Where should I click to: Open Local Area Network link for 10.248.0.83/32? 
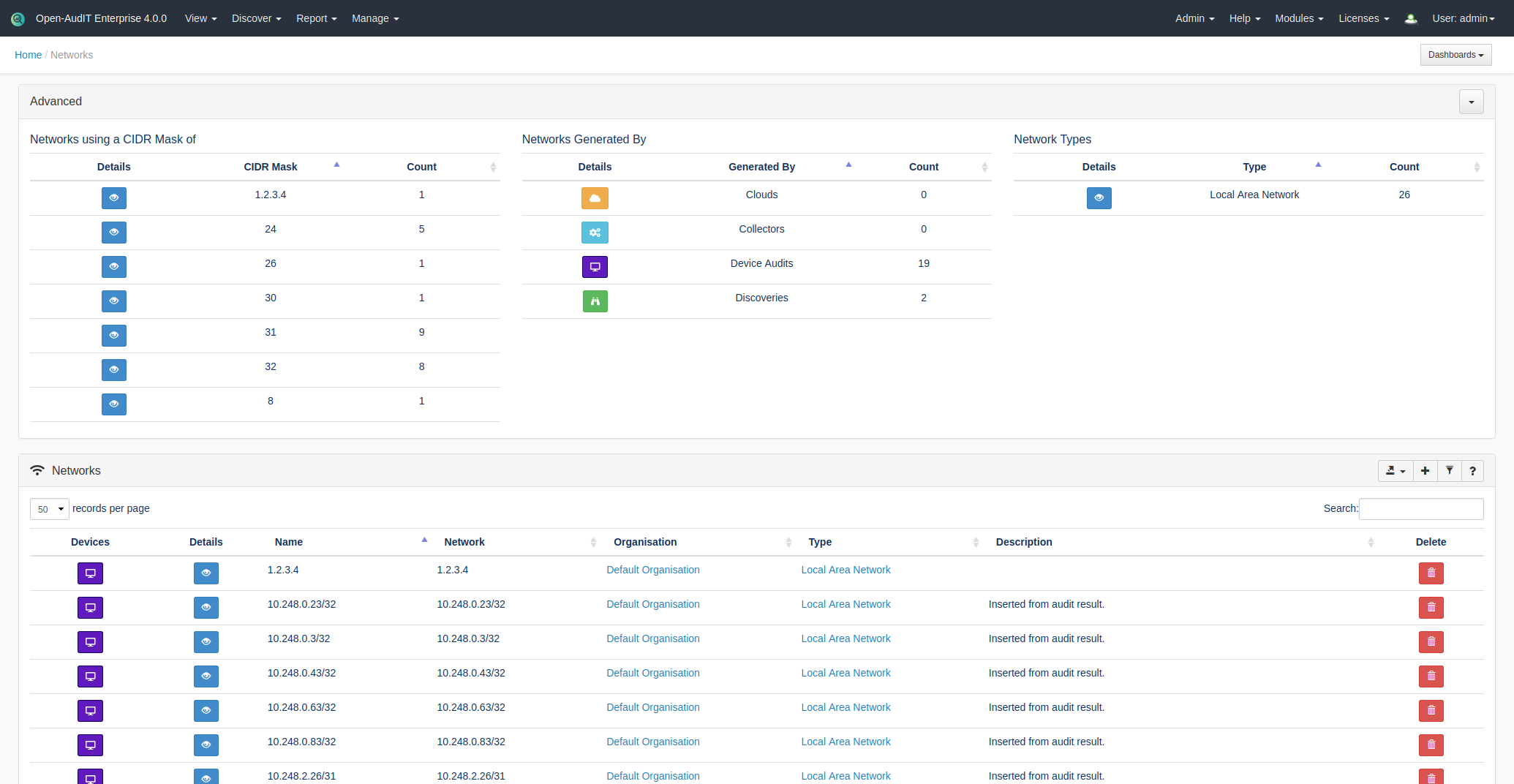point(845,742)
